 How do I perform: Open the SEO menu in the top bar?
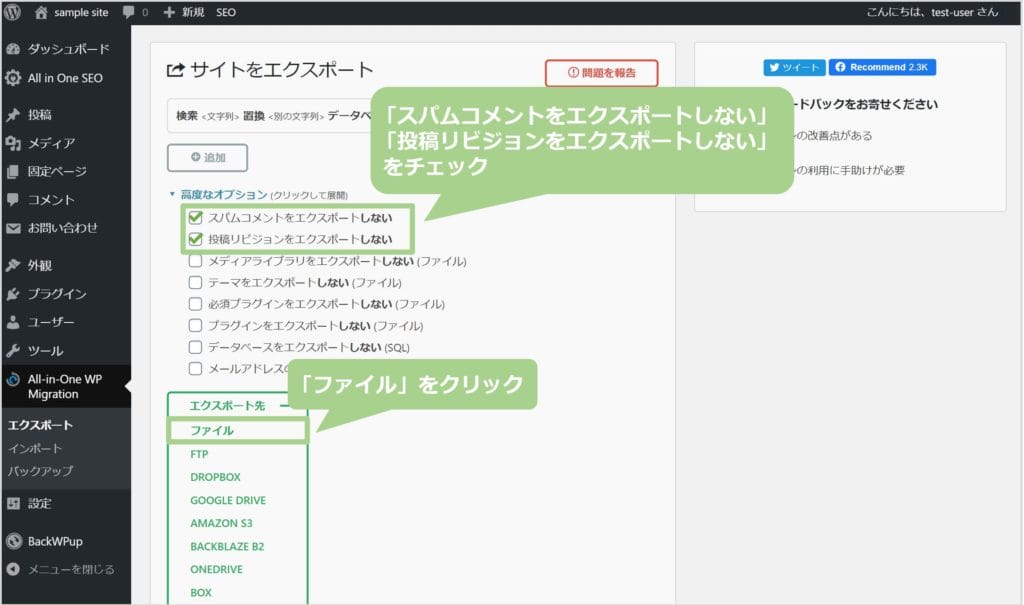click(226, 13)
